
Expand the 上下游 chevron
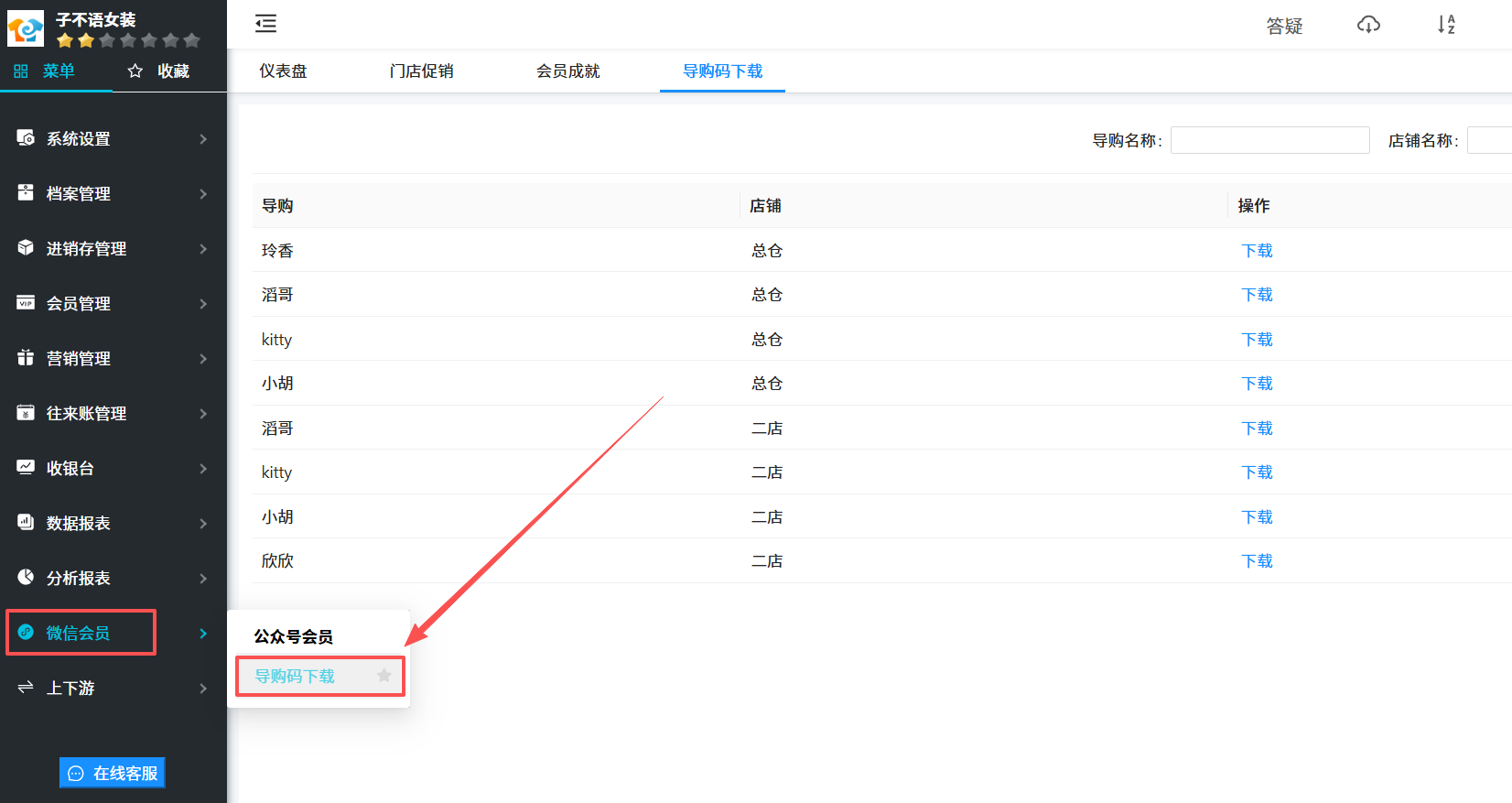tap(203, 689)
